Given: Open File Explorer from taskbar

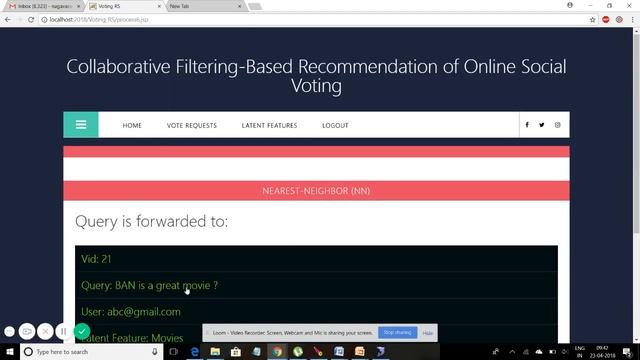Looking at the screenshot, I should (215, 351).
